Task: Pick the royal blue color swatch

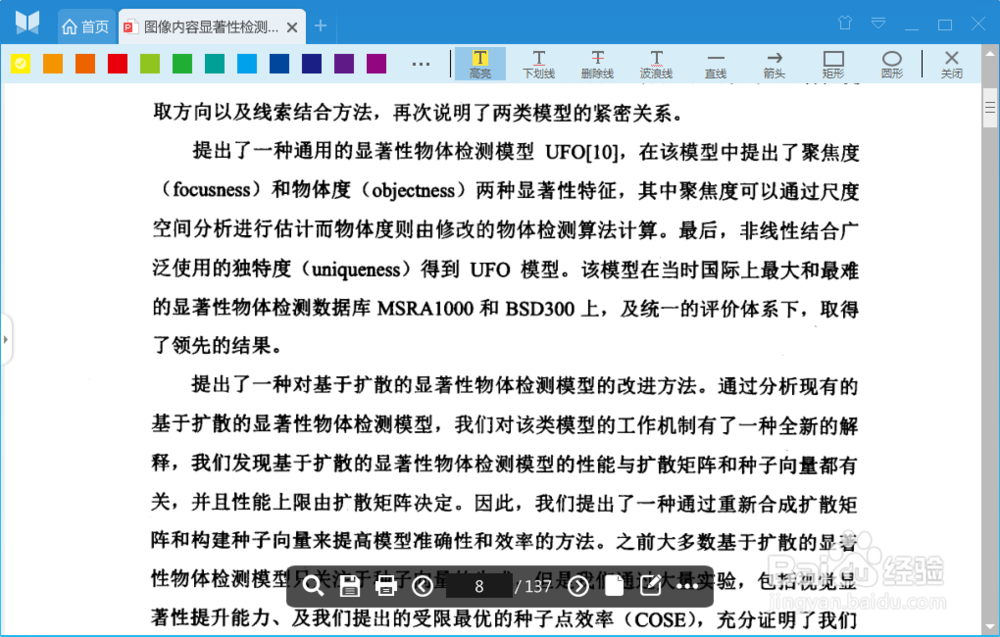Action: tap(279, 64)
